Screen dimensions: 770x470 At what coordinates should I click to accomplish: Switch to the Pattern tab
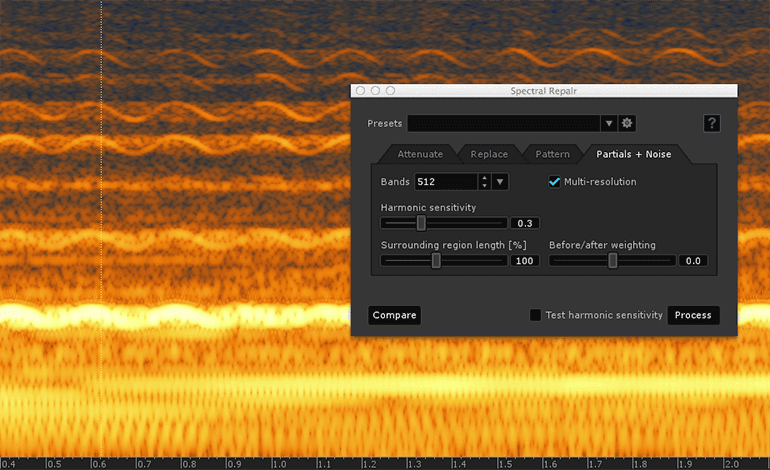[x=552, y=154]
